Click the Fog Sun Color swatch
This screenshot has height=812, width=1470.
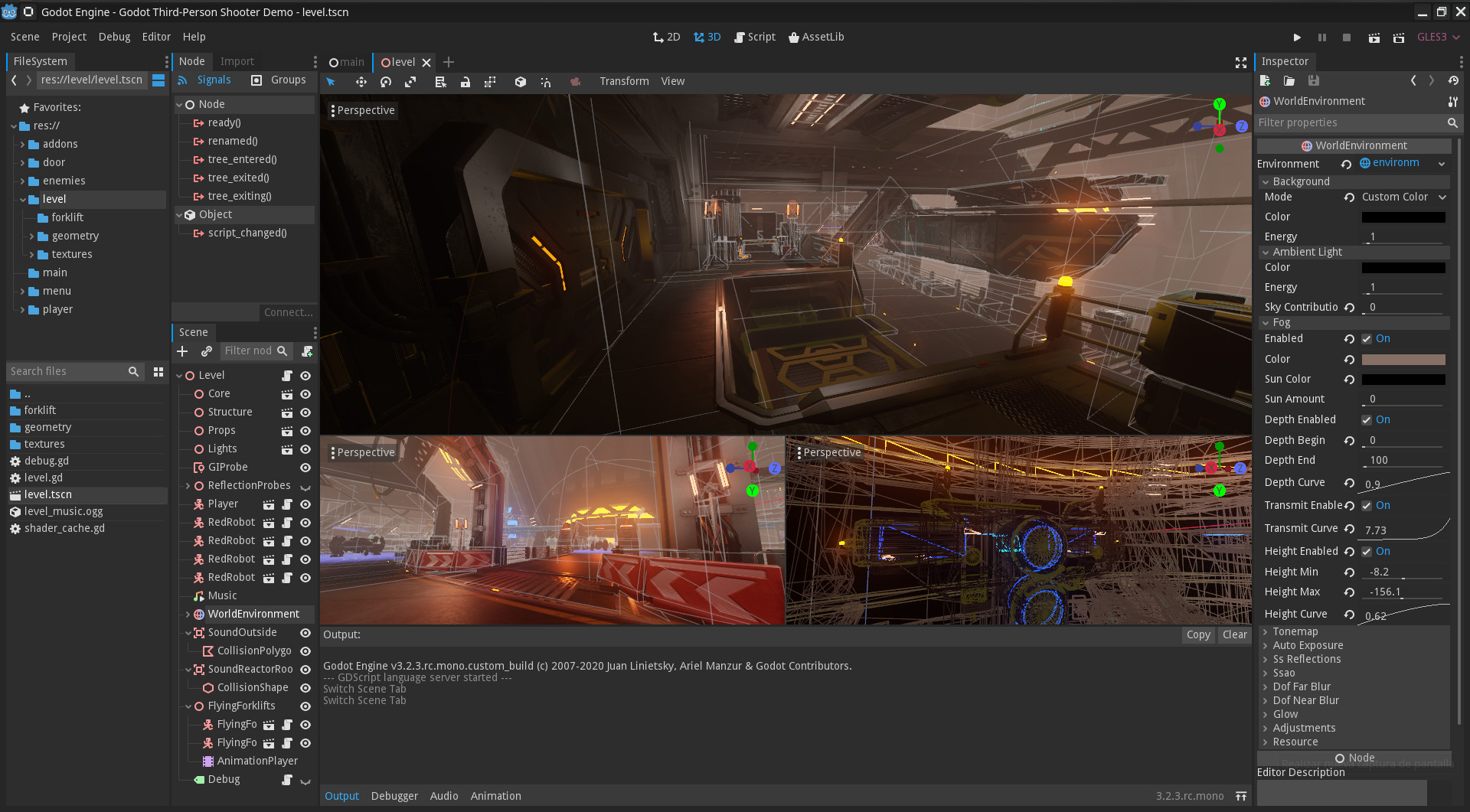pyautogui.click(x=1403, y=380)
